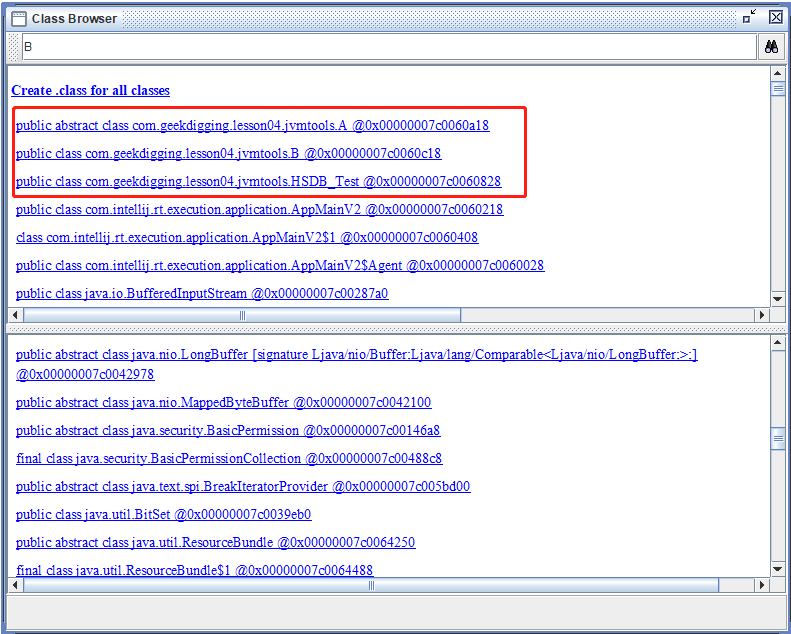The height and width of the screenshot is (634, 791).
Task: Close the Class Browser window
Action: [x=776, y=17]
